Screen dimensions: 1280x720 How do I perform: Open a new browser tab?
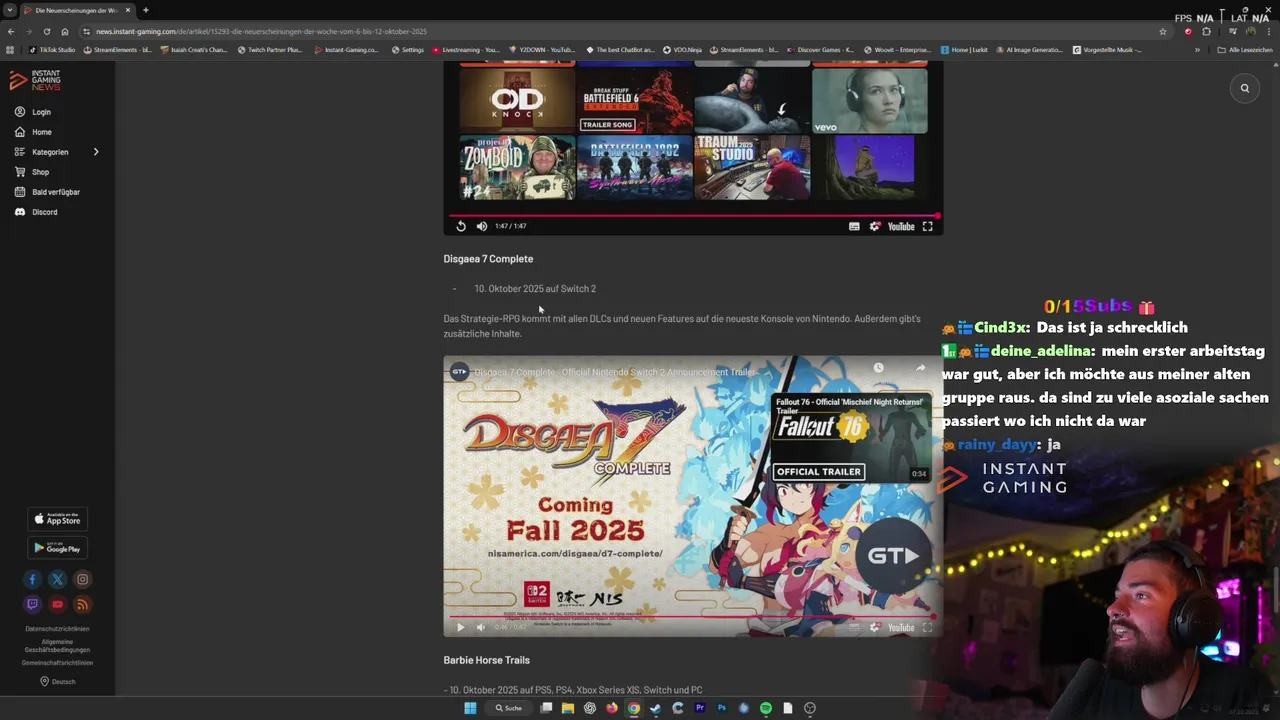(146, 10)
